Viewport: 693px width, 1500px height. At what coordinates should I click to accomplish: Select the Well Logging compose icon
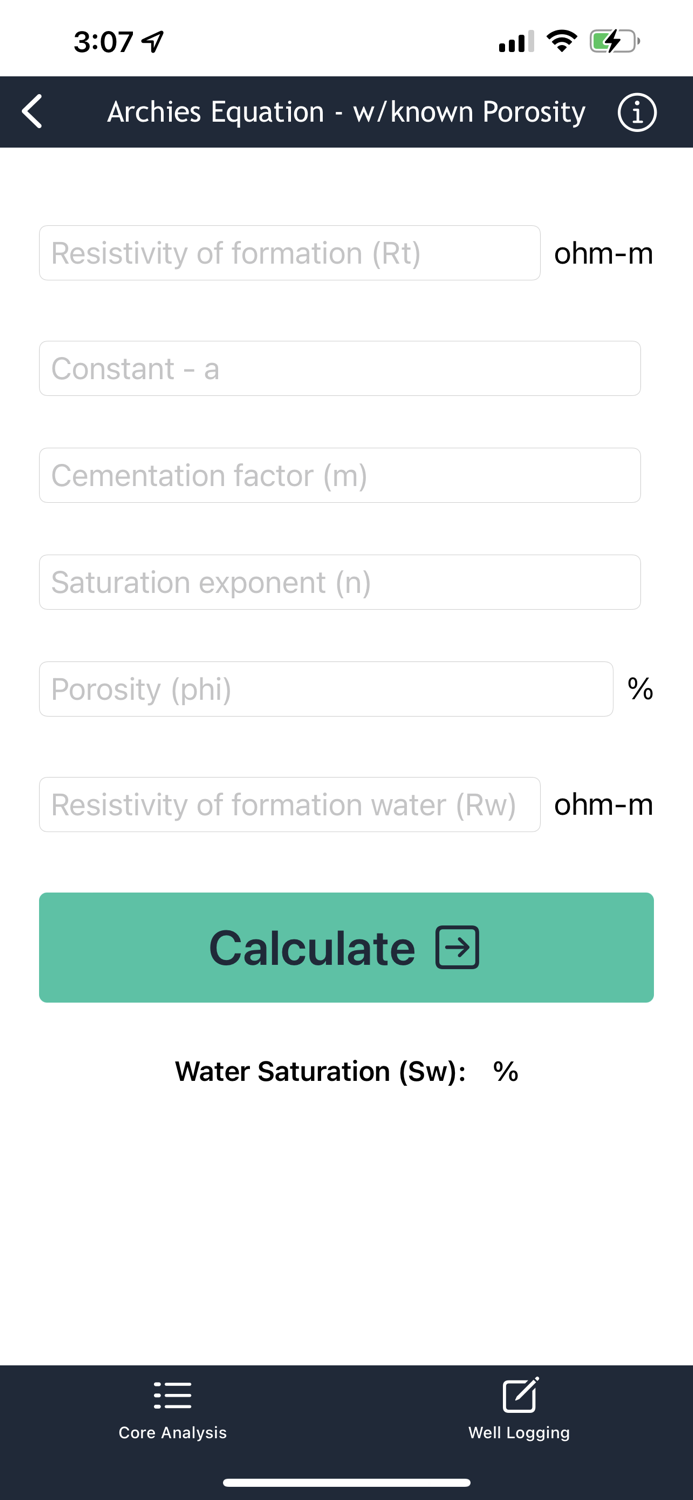[x=519, y=1392]
